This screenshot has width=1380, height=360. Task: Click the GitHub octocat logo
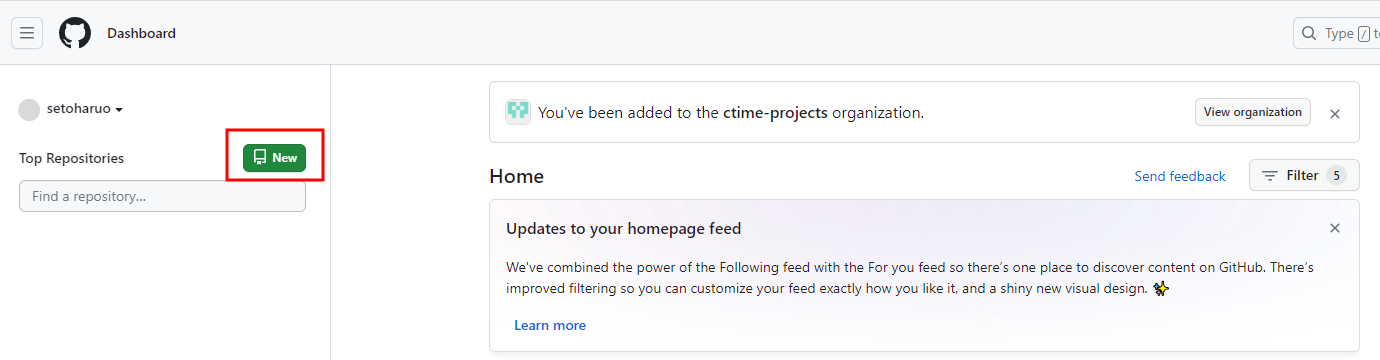point(75,33)
